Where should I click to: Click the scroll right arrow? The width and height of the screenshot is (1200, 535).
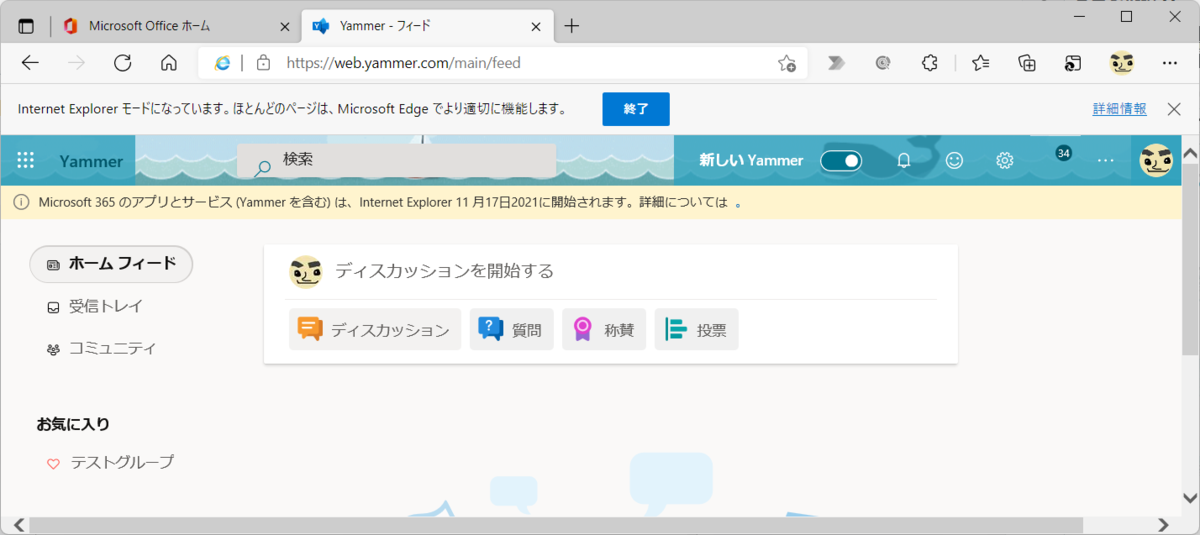(x=1163, y=525)
